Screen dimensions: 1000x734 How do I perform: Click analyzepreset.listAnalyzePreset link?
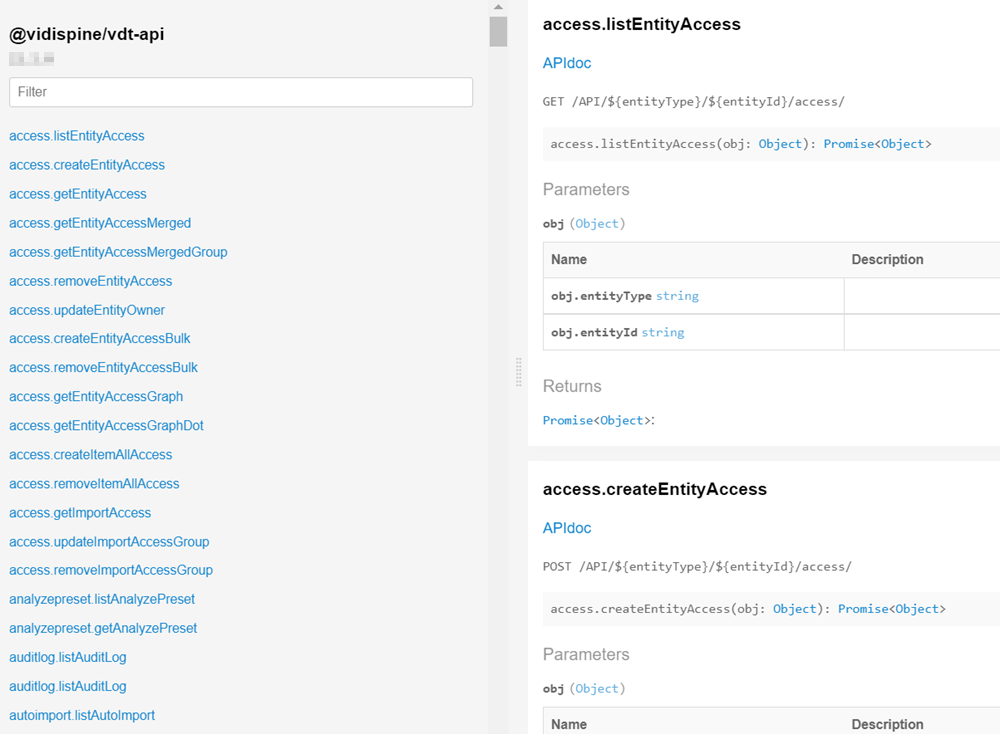tap(102, 599)
